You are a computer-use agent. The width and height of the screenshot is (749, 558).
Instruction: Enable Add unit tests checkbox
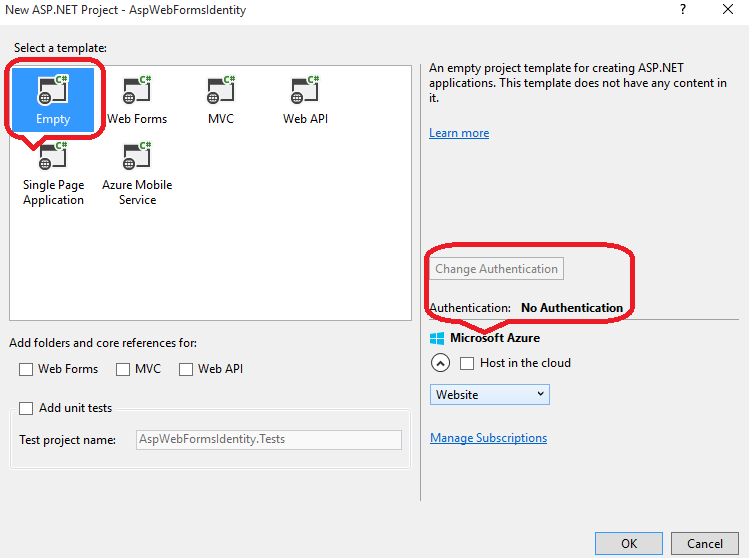[26, 408]
